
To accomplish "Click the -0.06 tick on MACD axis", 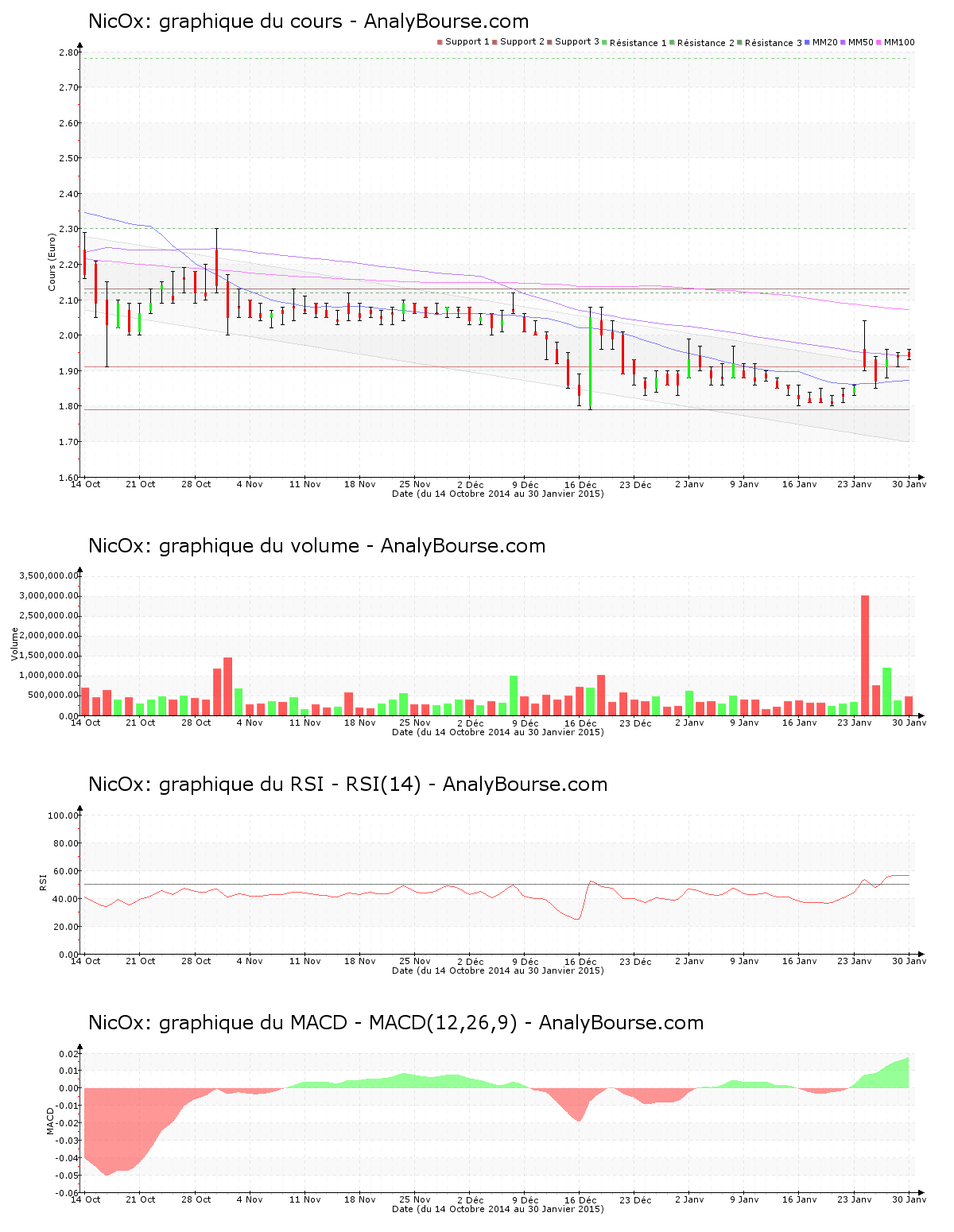I will pyautogui.click(x=66, y=1193).
